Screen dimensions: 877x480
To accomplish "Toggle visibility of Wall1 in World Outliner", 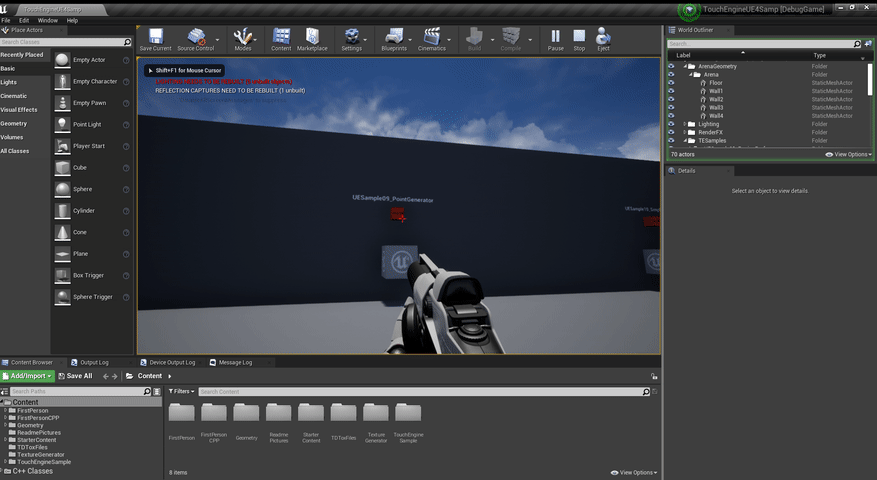I will click(x=671, y=91).
